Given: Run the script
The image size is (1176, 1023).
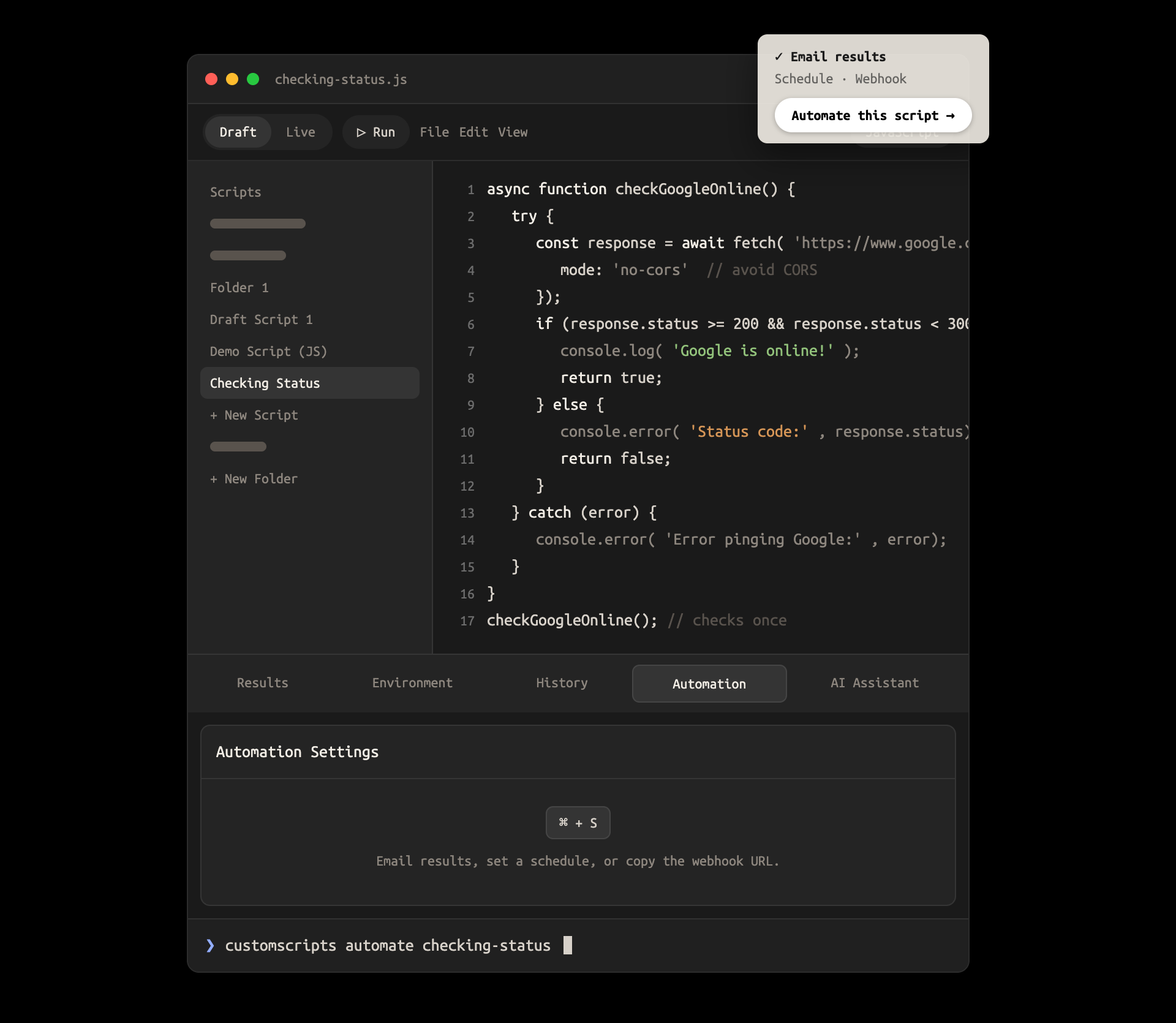Looking at the screenshot, I should [x=375, y=132].
